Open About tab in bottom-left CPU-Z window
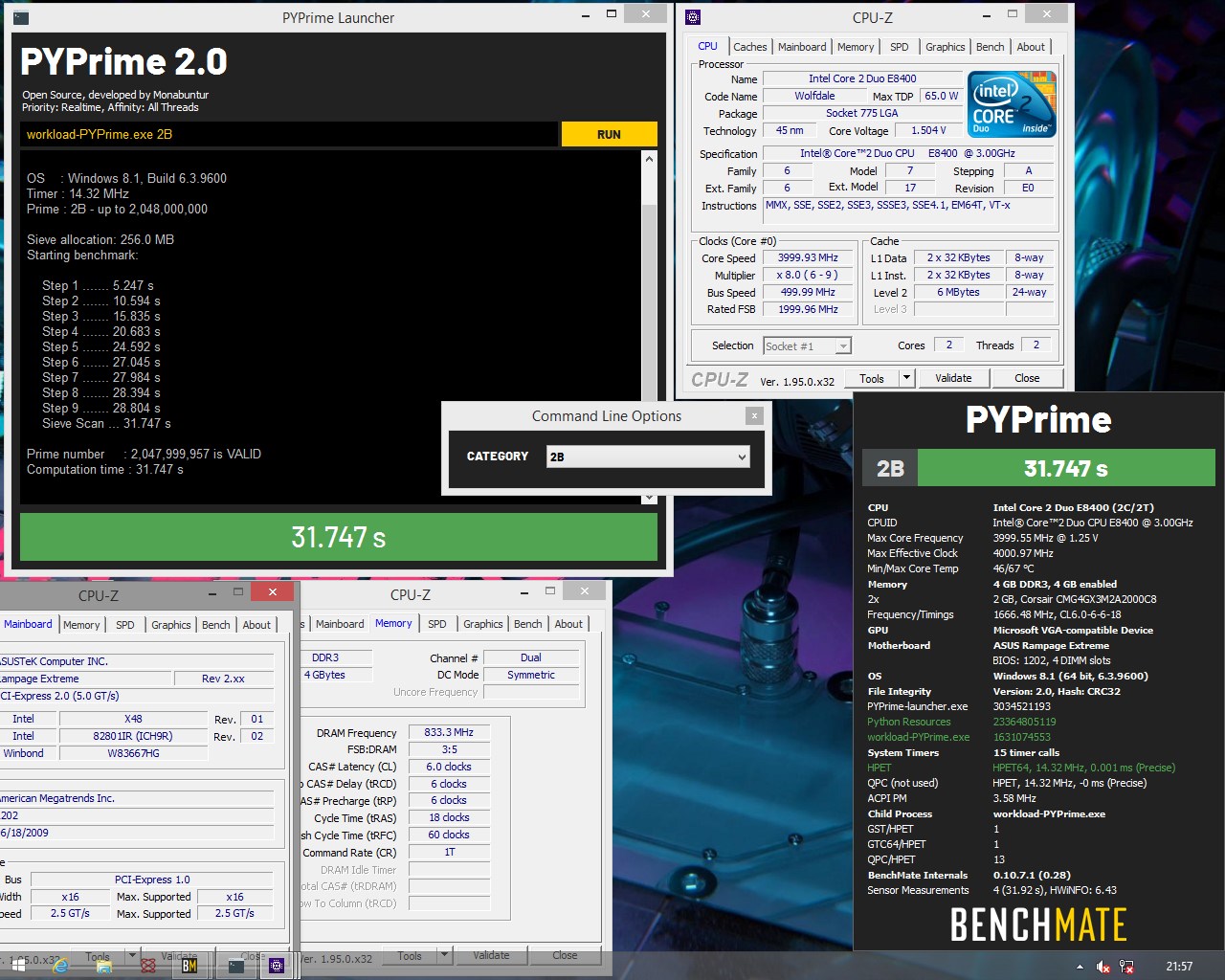The image size is (1225, 980). pyautogui.click(x=256, y=625)
